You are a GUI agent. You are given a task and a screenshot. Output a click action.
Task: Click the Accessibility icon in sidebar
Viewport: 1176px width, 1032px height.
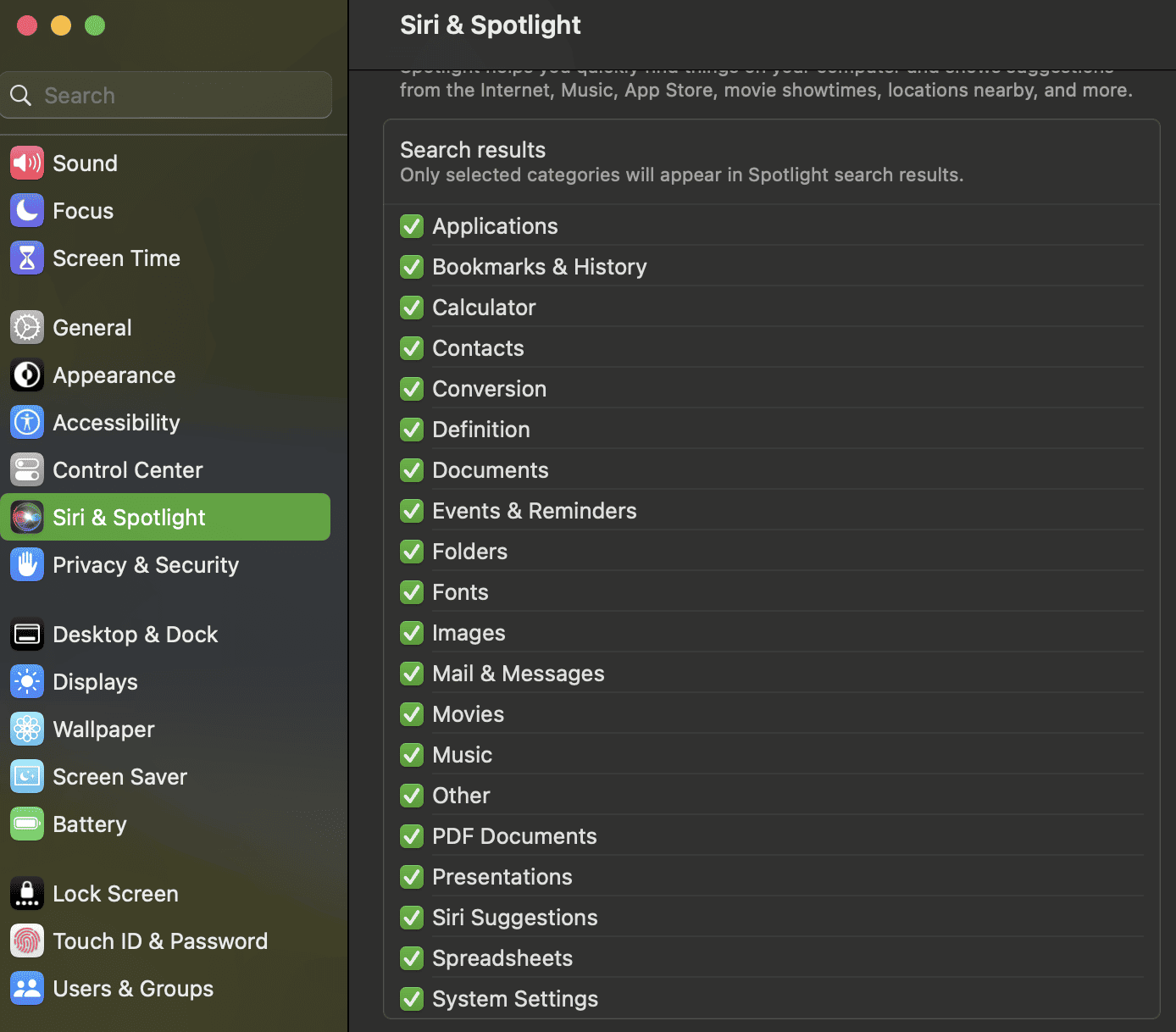click(x=27, y=422)
